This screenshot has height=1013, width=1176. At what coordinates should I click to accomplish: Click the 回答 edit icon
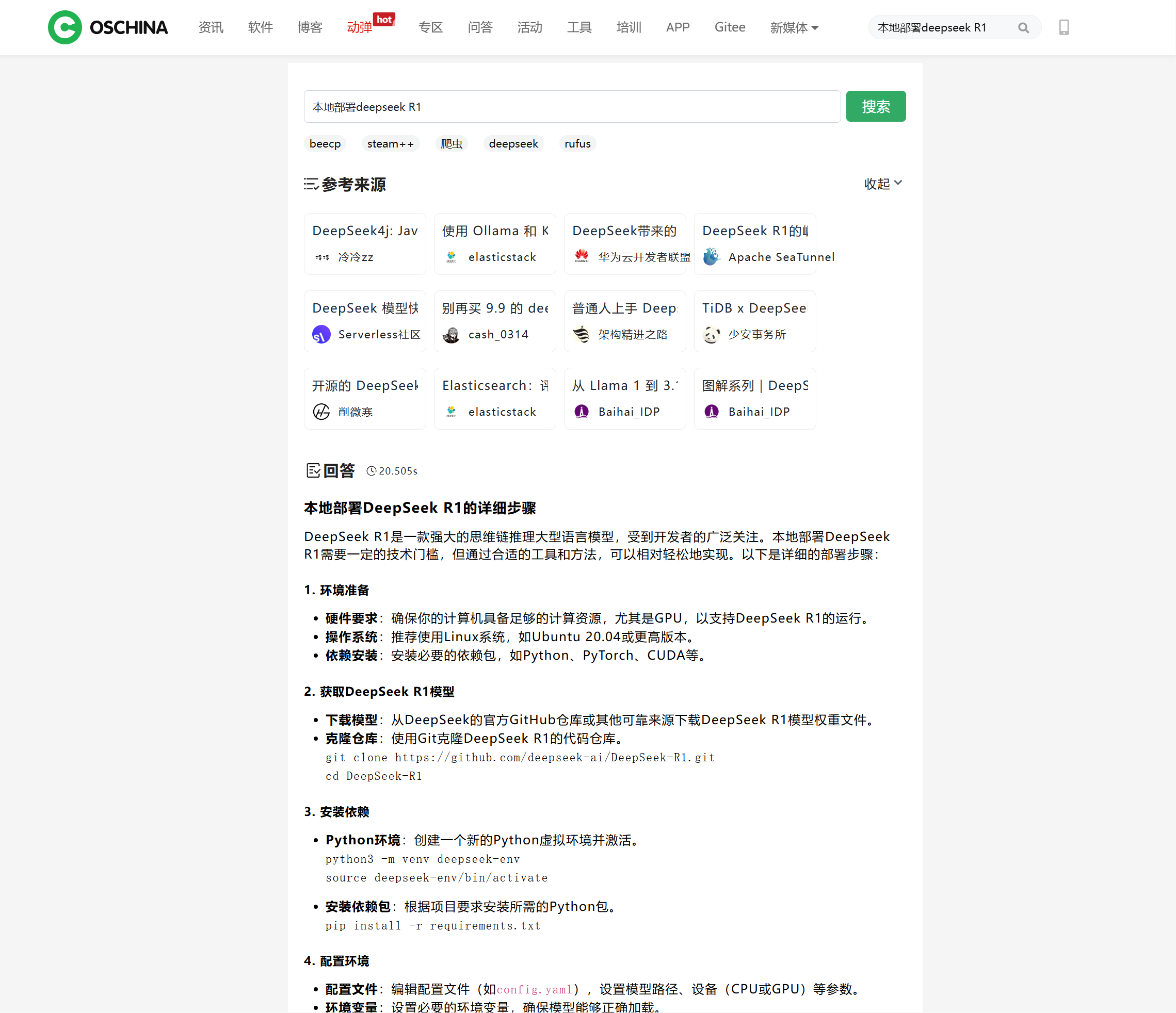(313, 471)
